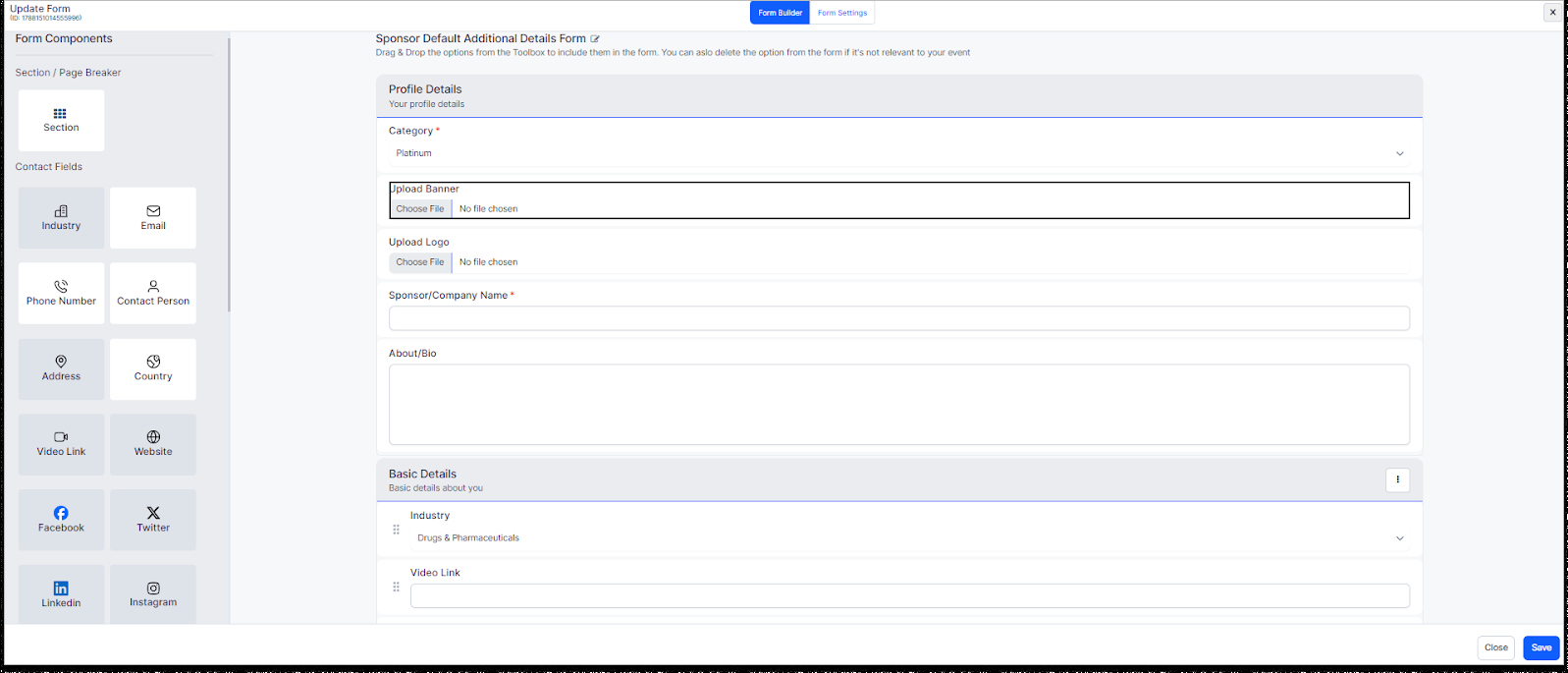Click the Form Components panel scrollbar

(229, 175)
